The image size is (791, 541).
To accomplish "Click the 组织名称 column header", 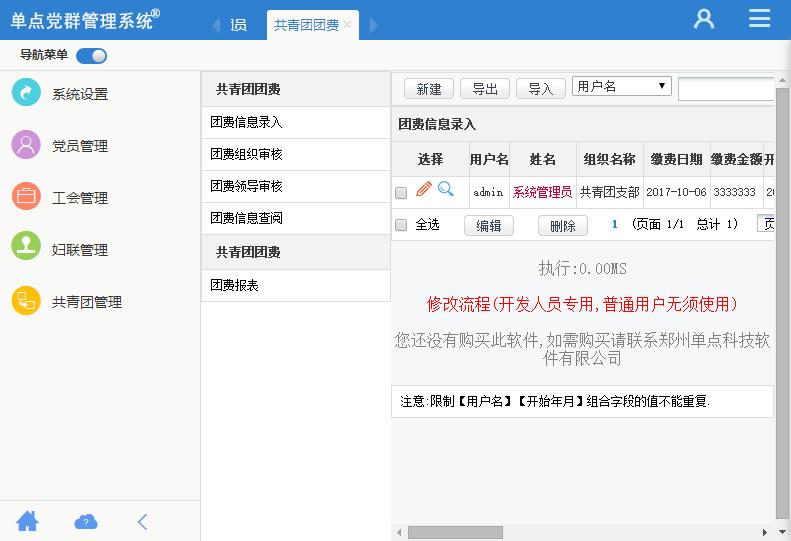I will coord(609,159).
